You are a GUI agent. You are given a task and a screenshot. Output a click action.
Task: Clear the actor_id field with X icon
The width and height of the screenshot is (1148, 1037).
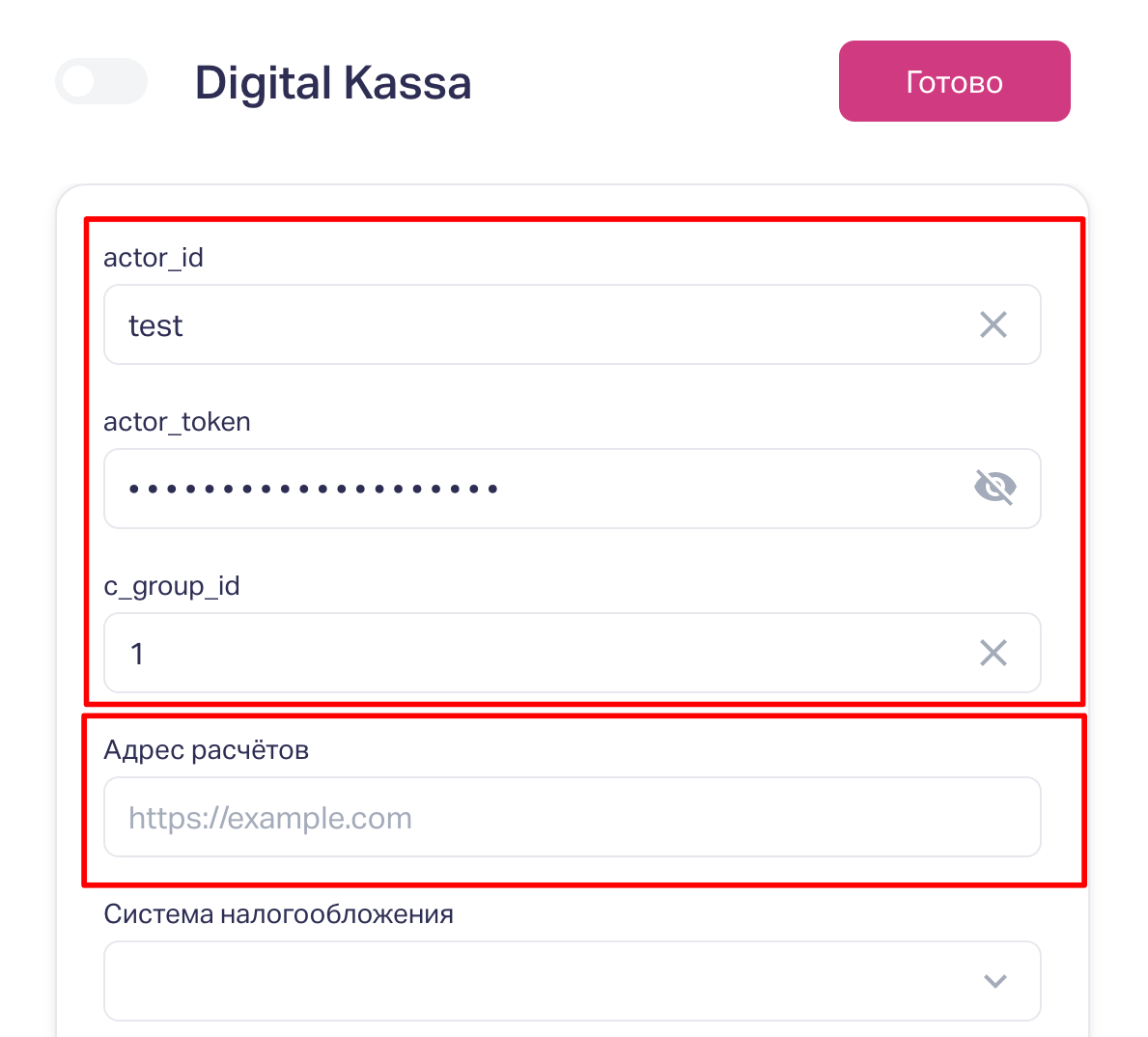coord(993,325)
